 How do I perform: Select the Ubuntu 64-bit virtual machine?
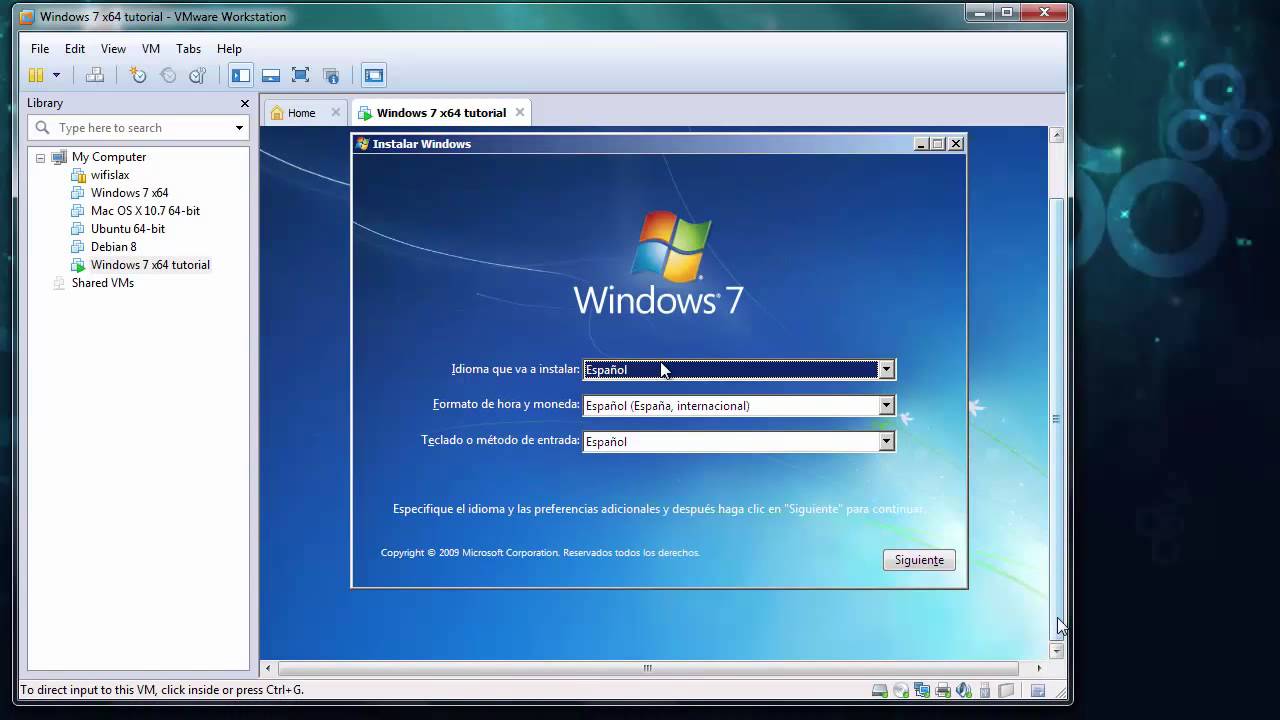[x=128, y=229]
